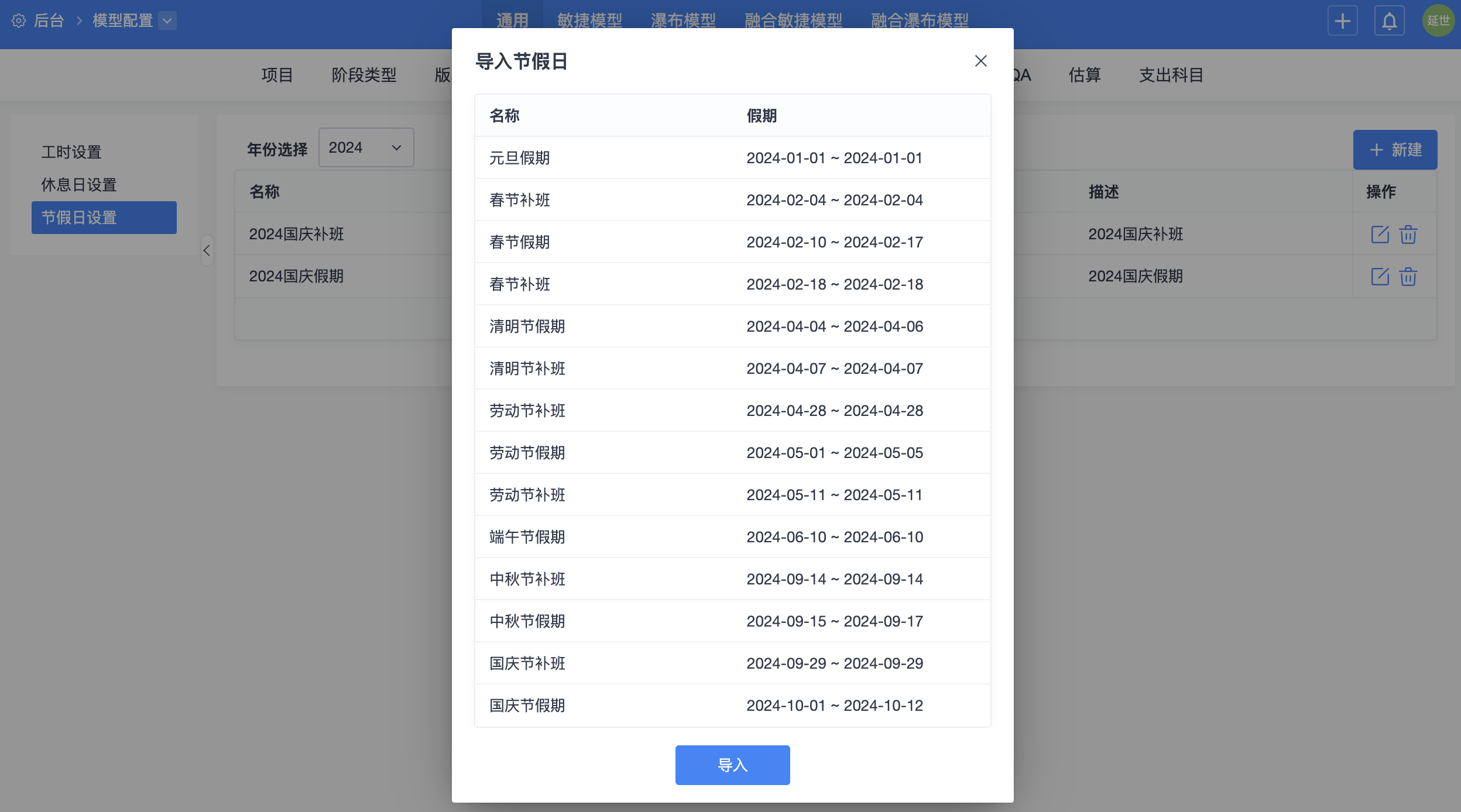Expand the 模型配置 dropdown
This screenshot has width=1461, height=812.
point(167,21)
